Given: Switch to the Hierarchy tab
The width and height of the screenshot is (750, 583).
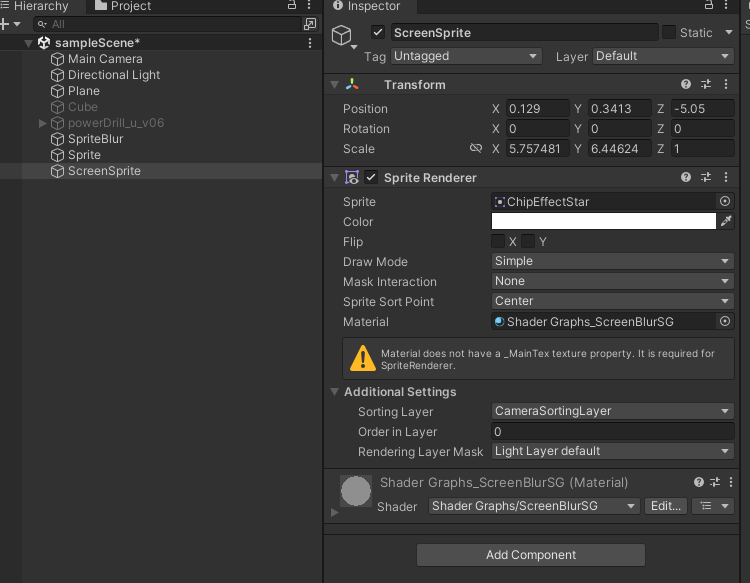Looking at the screenshot, I should (x=34, y=6).
